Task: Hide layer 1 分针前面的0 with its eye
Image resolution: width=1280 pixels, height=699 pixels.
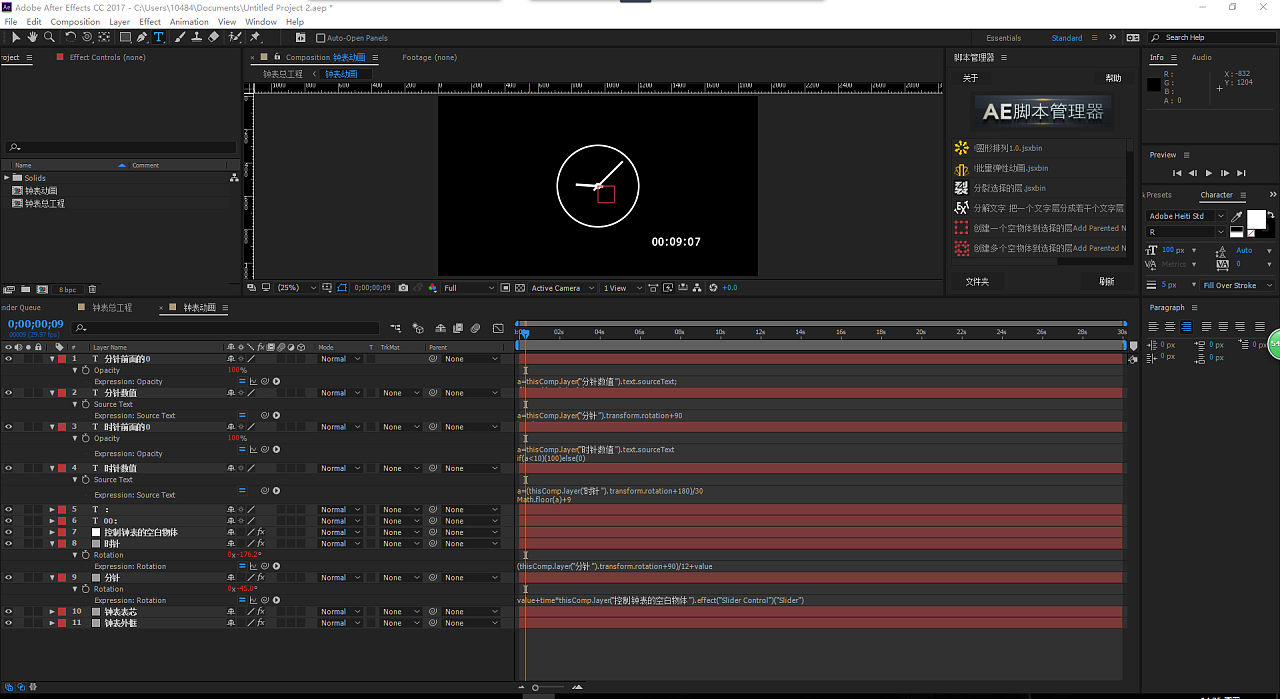Action: (8, 359)
